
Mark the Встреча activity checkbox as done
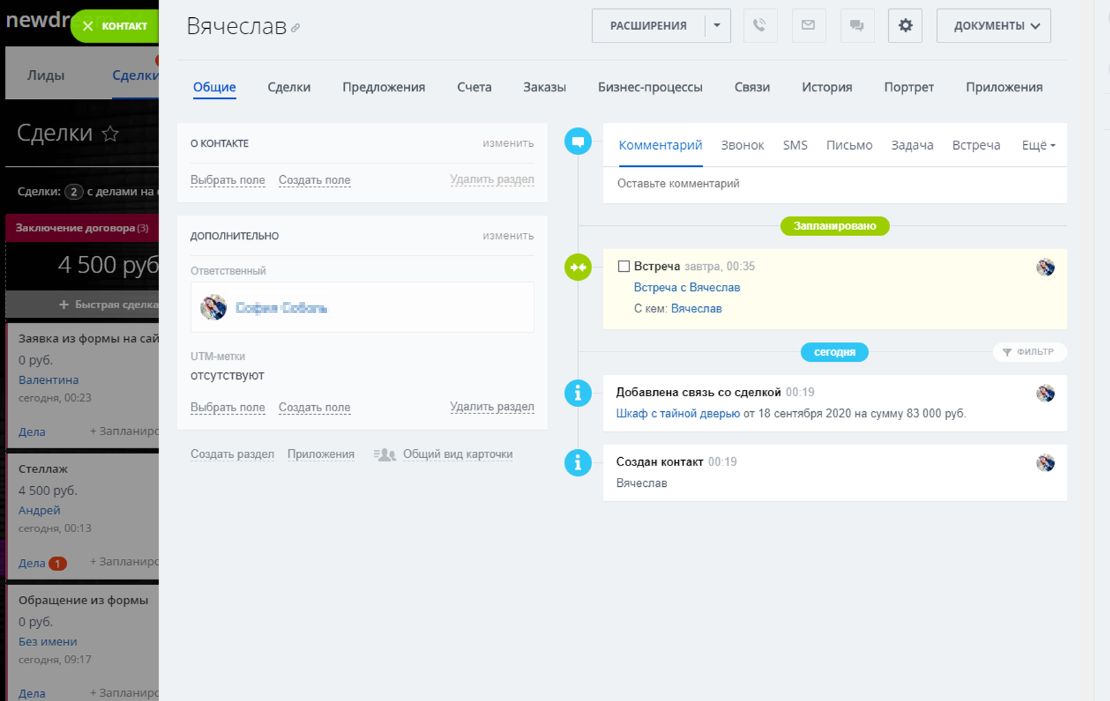pyautogui.click(x=624, y=267)
